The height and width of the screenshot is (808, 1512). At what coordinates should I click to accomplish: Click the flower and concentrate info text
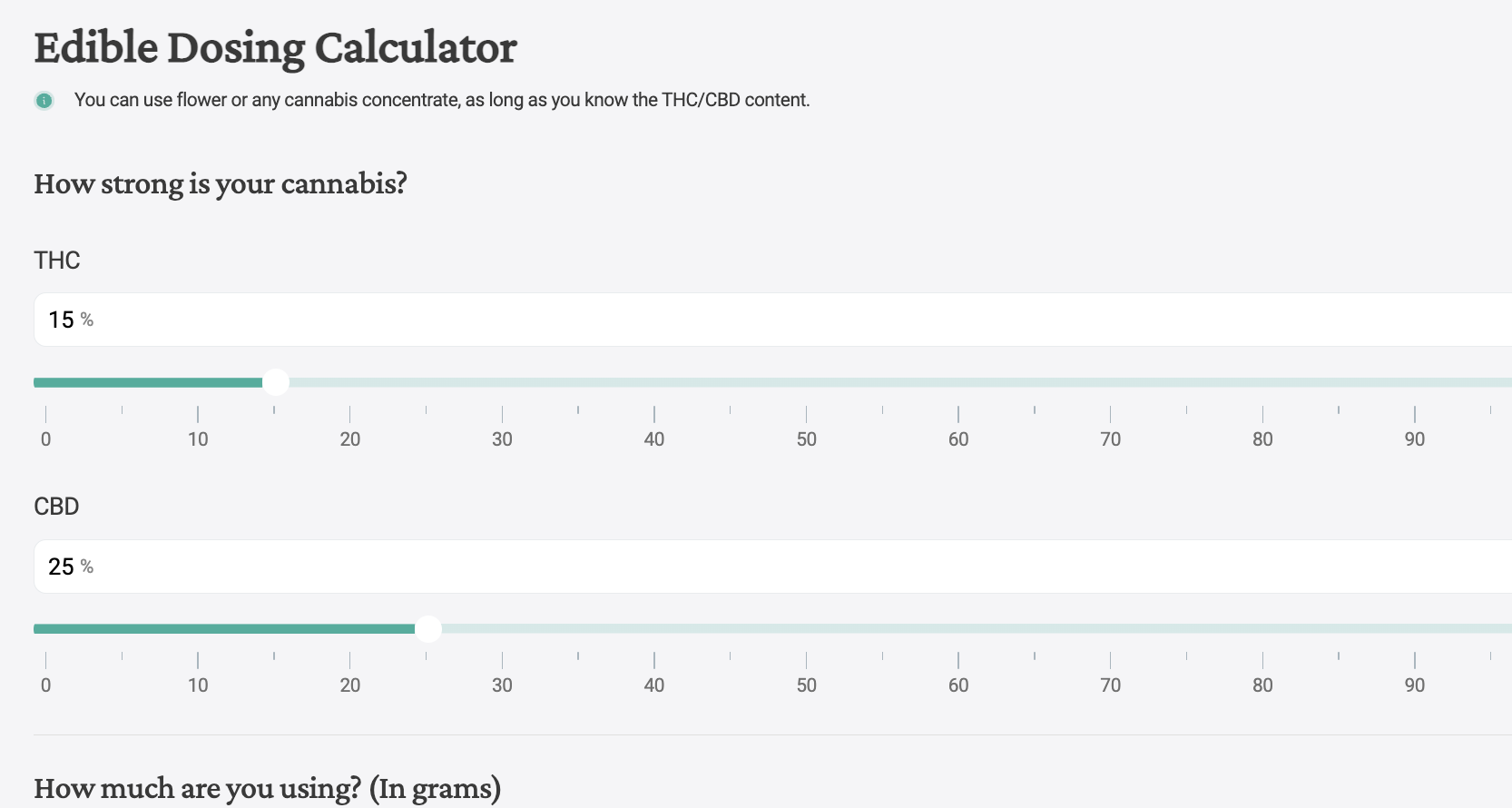442,100
